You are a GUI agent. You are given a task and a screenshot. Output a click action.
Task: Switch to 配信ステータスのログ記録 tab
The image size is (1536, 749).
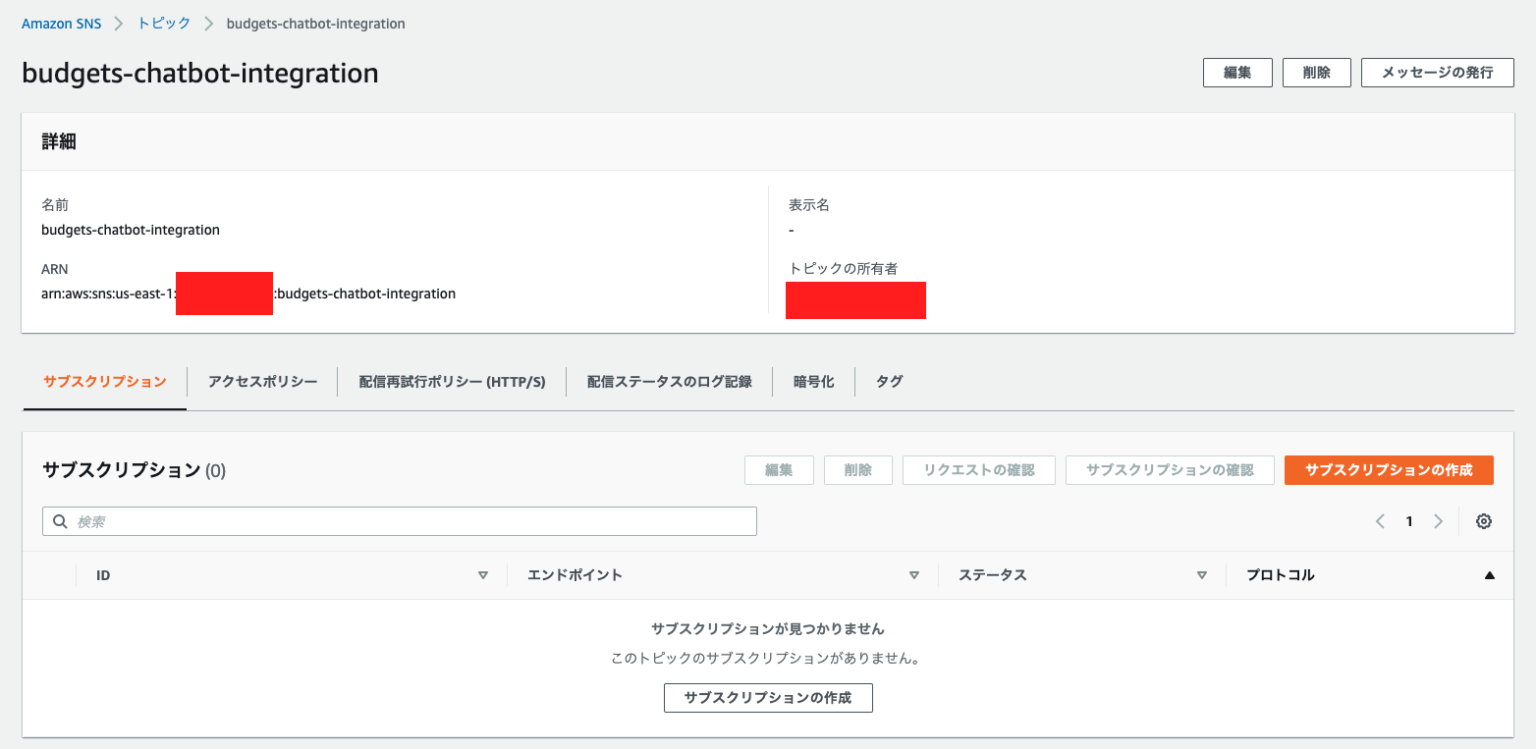[669, 381]
